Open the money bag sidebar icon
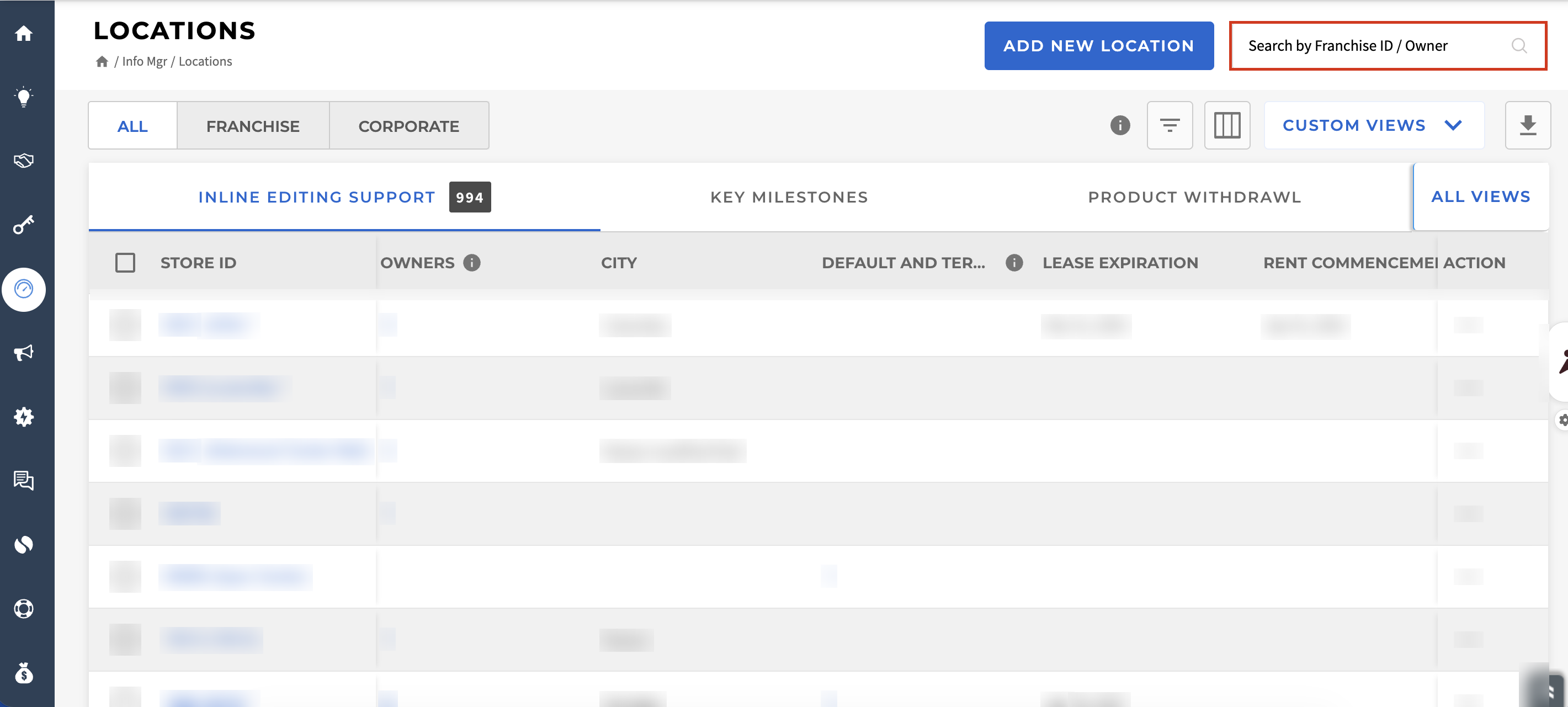 [x=24, y=673]
